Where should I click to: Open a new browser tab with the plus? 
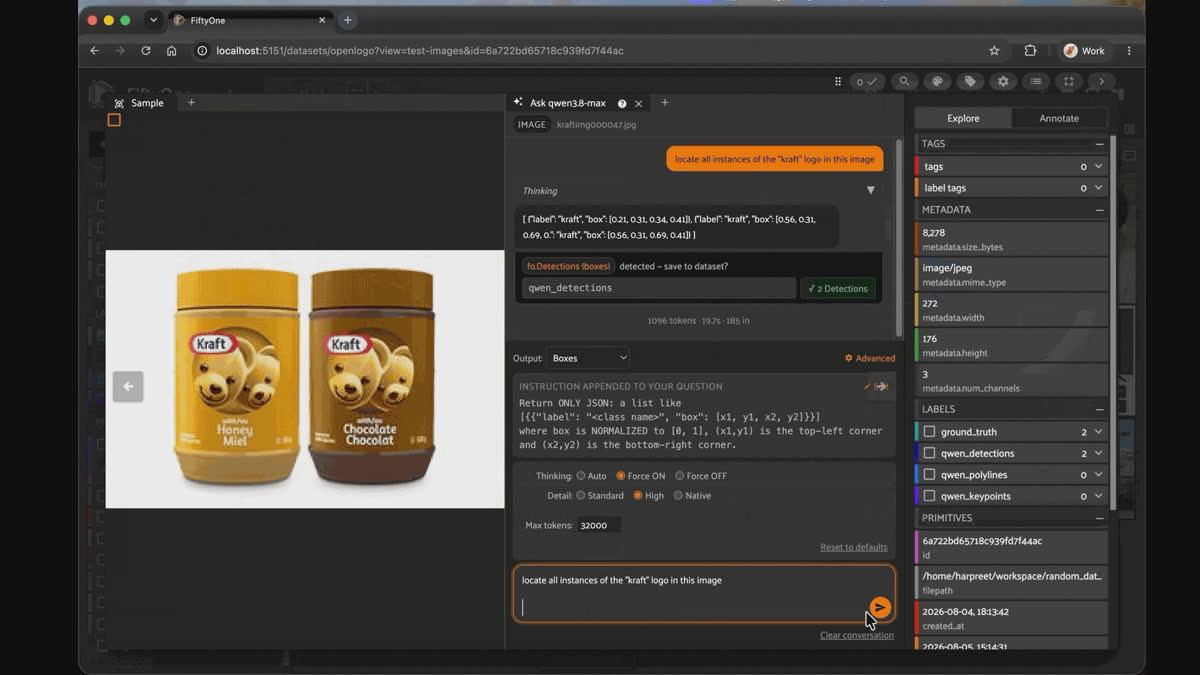[x=348, y=20]
